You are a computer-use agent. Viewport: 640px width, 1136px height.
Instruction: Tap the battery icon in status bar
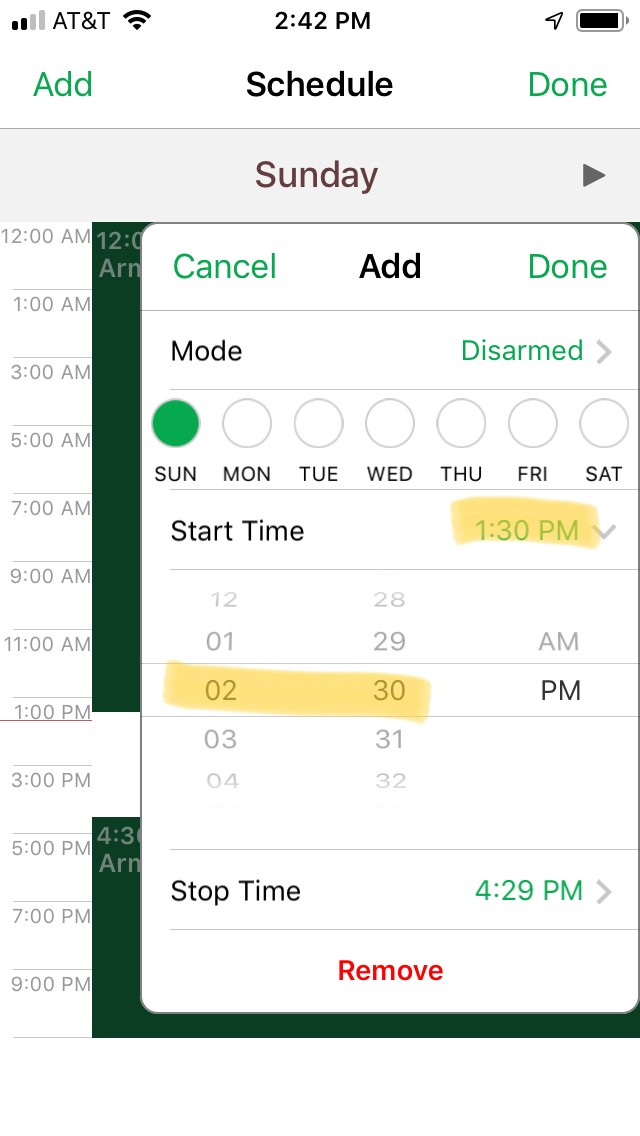(x=602, y=21)
